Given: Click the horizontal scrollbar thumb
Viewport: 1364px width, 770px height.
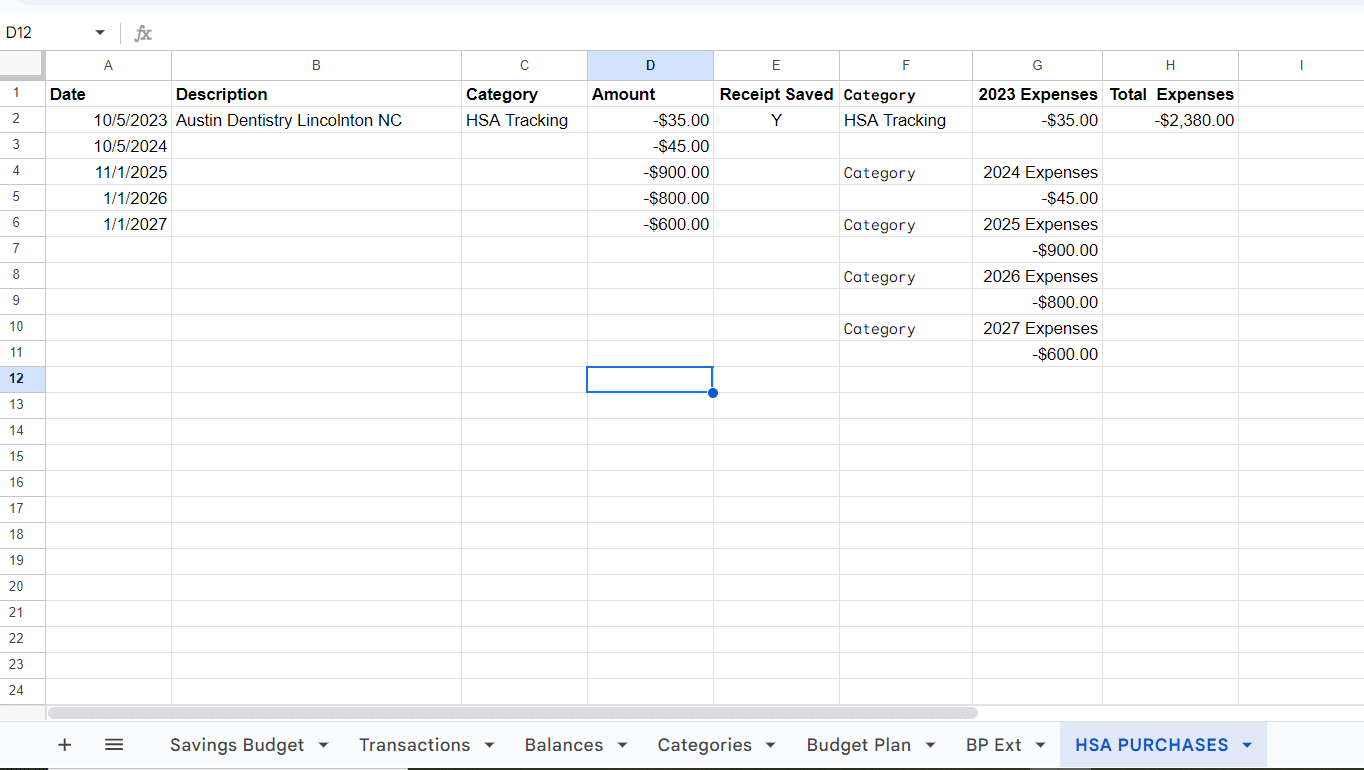Looking at the screenshot, I should tap(512, 713).
